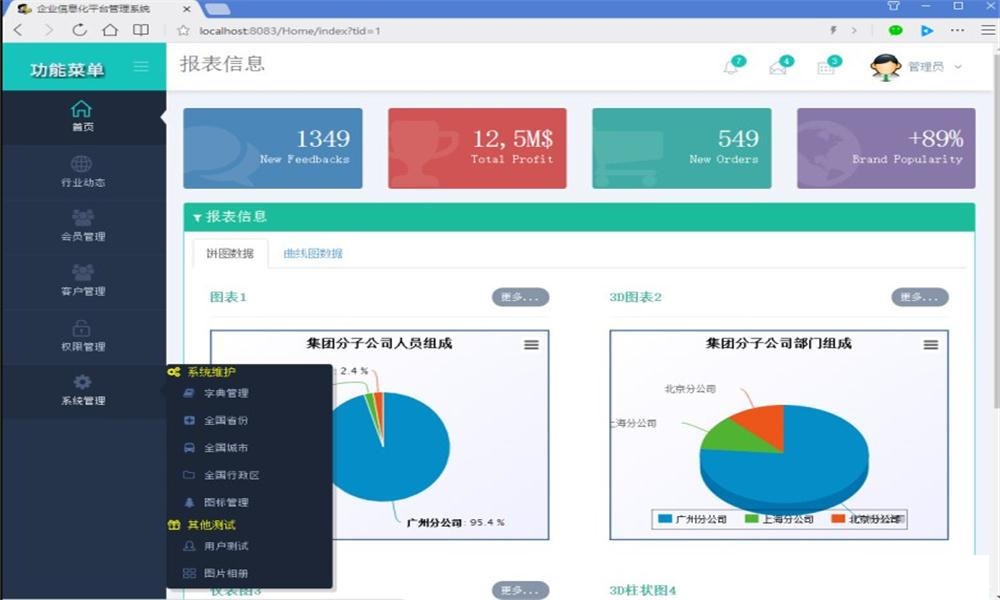Select 全国行政区 in the submenu
This screenshot has width=1000, height=600.
231,476
